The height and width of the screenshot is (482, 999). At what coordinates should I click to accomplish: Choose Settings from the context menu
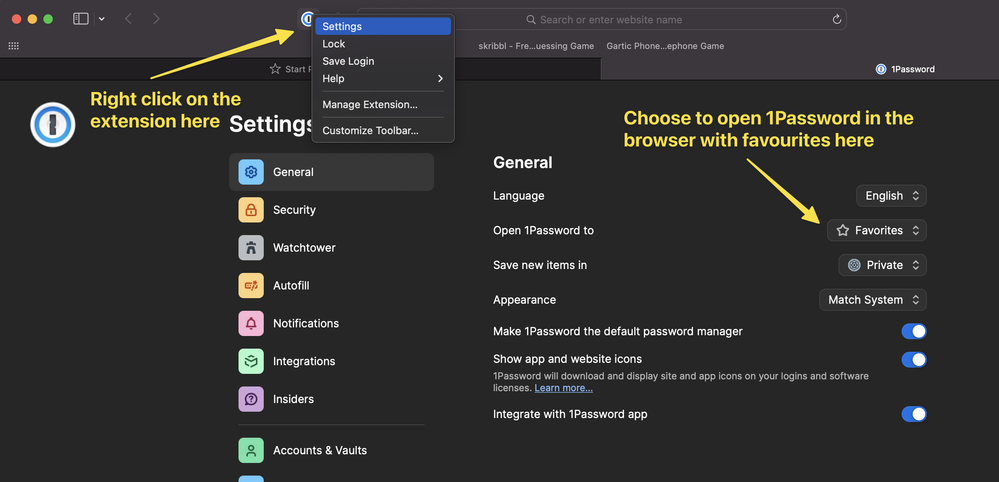point(342,27)
